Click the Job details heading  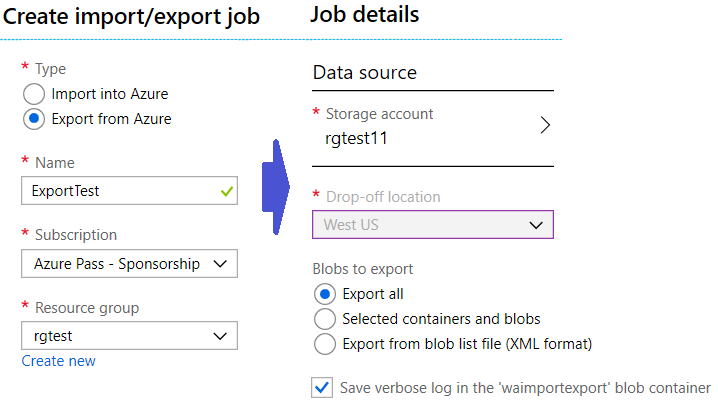(x=364, y=14)
